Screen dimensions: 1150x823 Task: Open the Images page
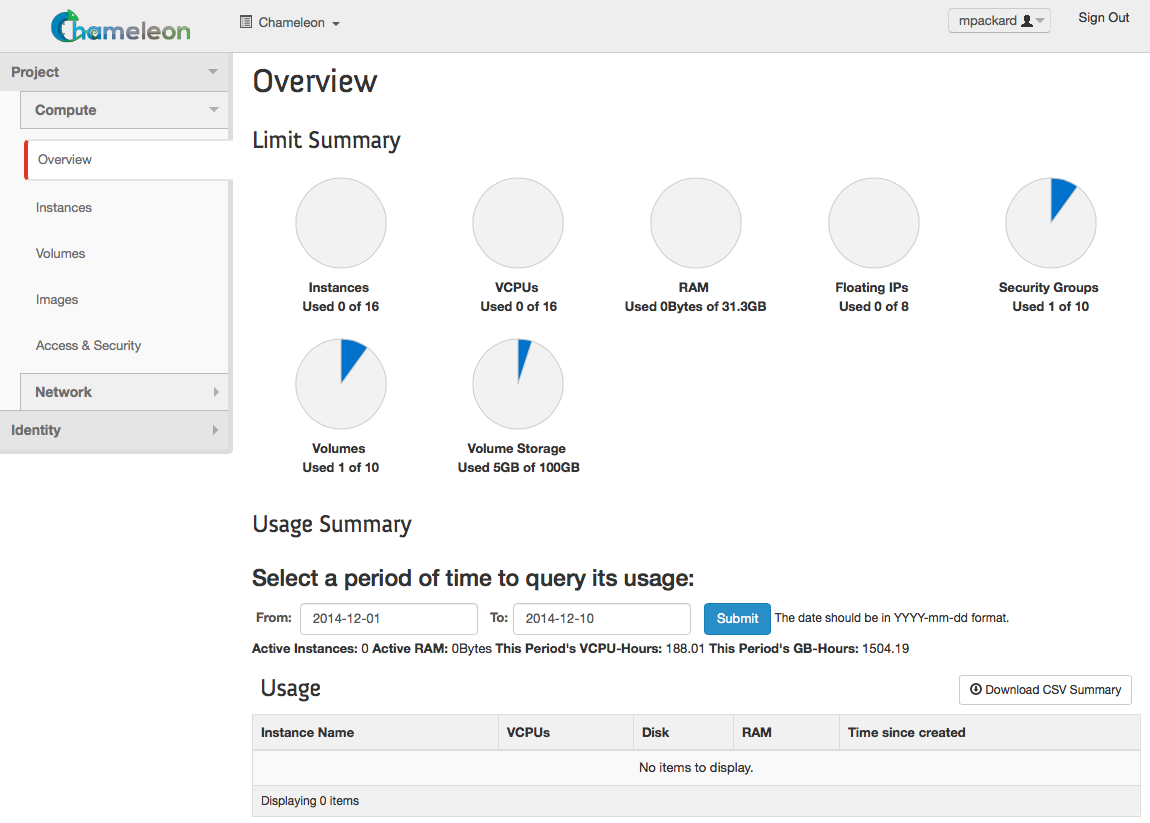[57, 299]
